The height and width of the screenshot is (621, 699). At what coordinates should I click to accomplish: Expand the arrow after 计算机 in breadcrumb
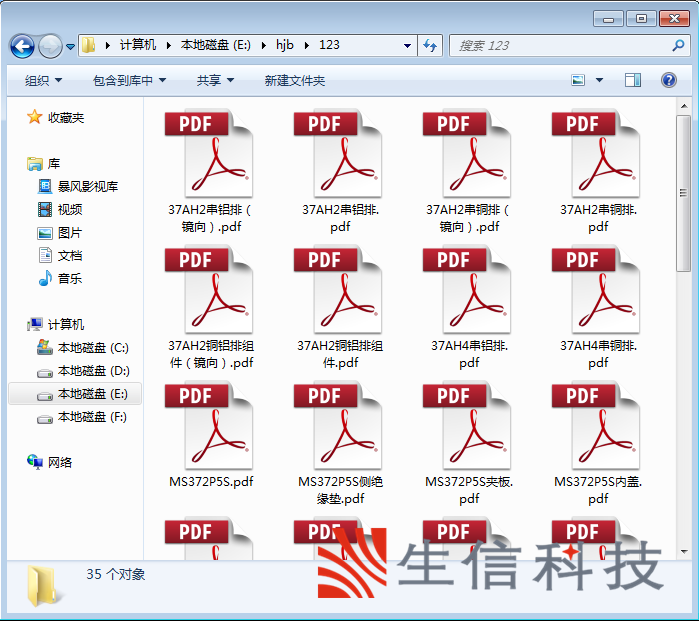click(x=169, y=45)
